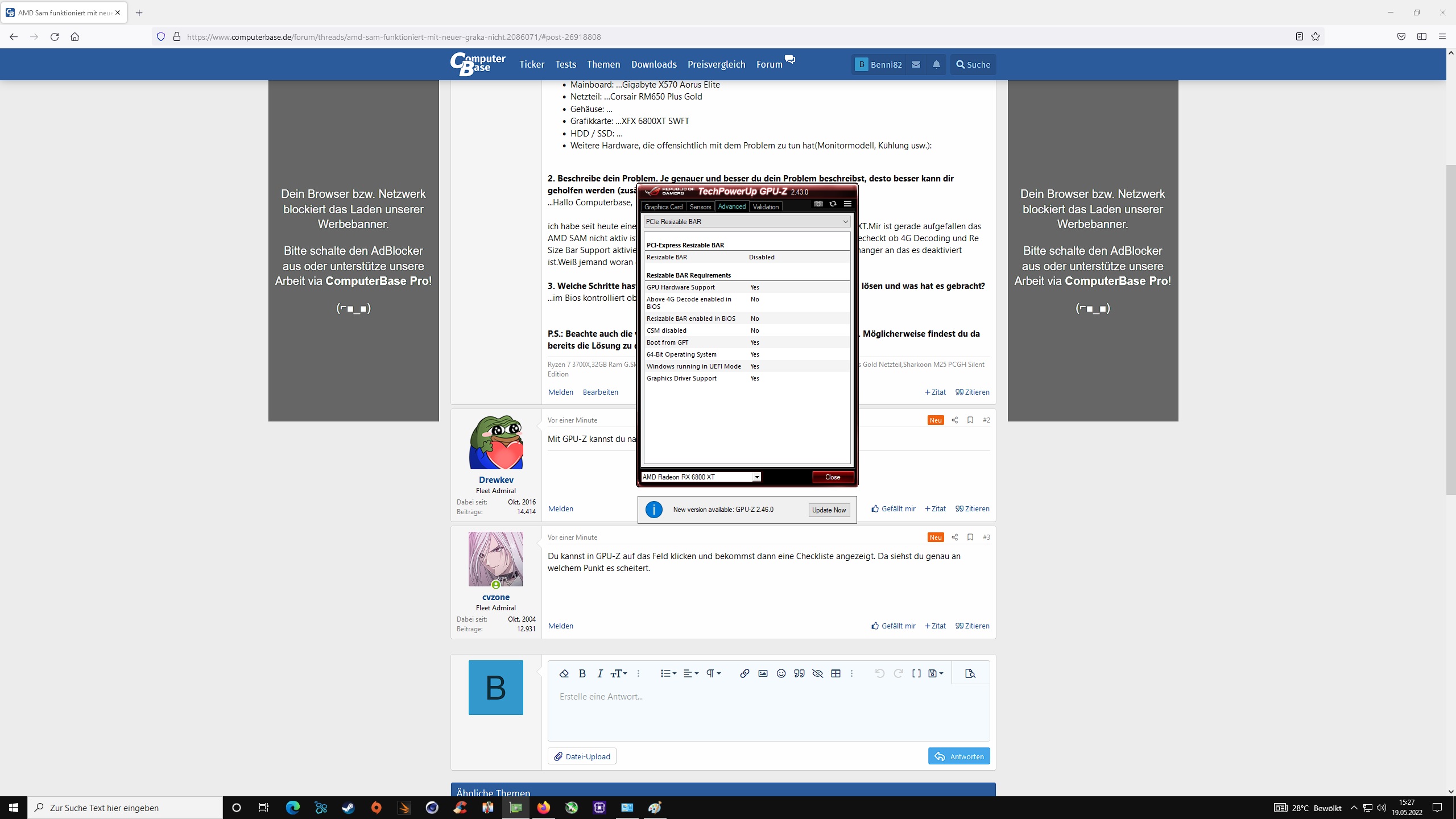Open the Downloads menu on ComputerBase
The height and width of the screenshot is (819, 1456).
(x=653, y=64)
